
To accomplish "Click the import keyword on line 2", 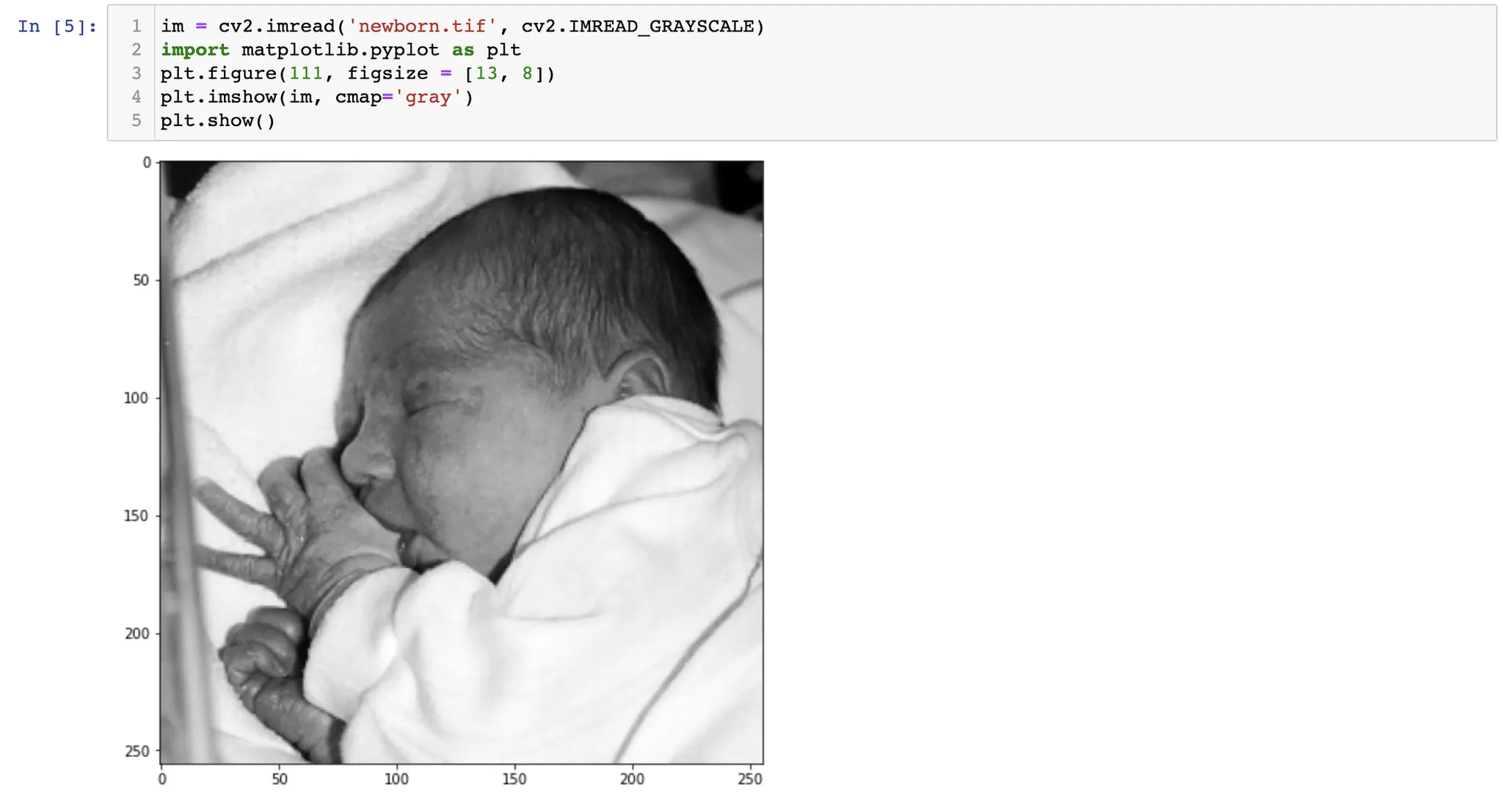I will 195,50.
